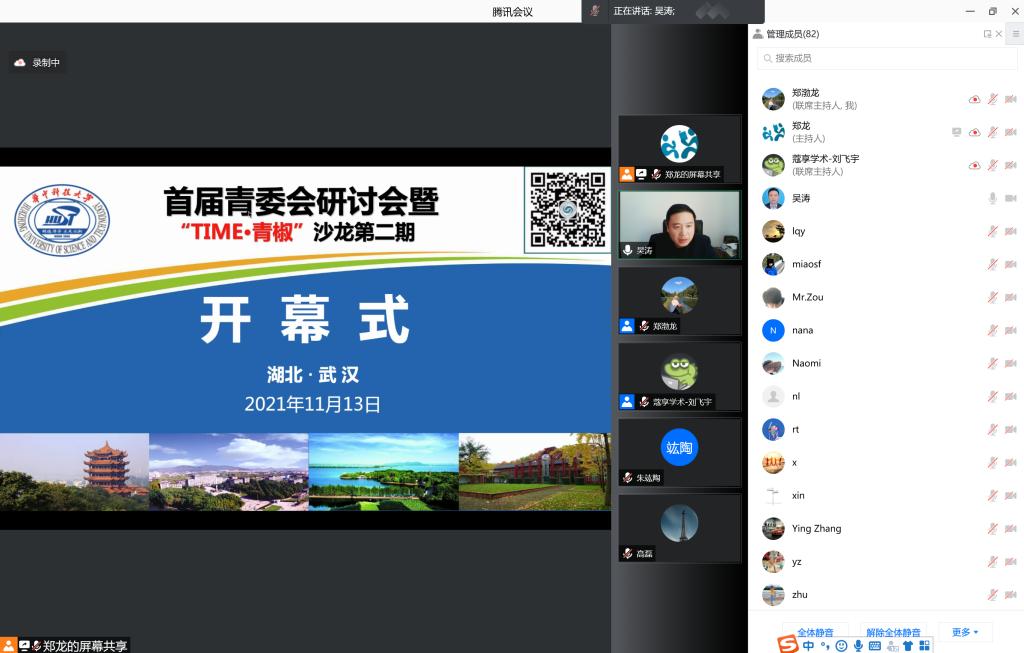Select member Naomi in the list

(x=806, y=363)
